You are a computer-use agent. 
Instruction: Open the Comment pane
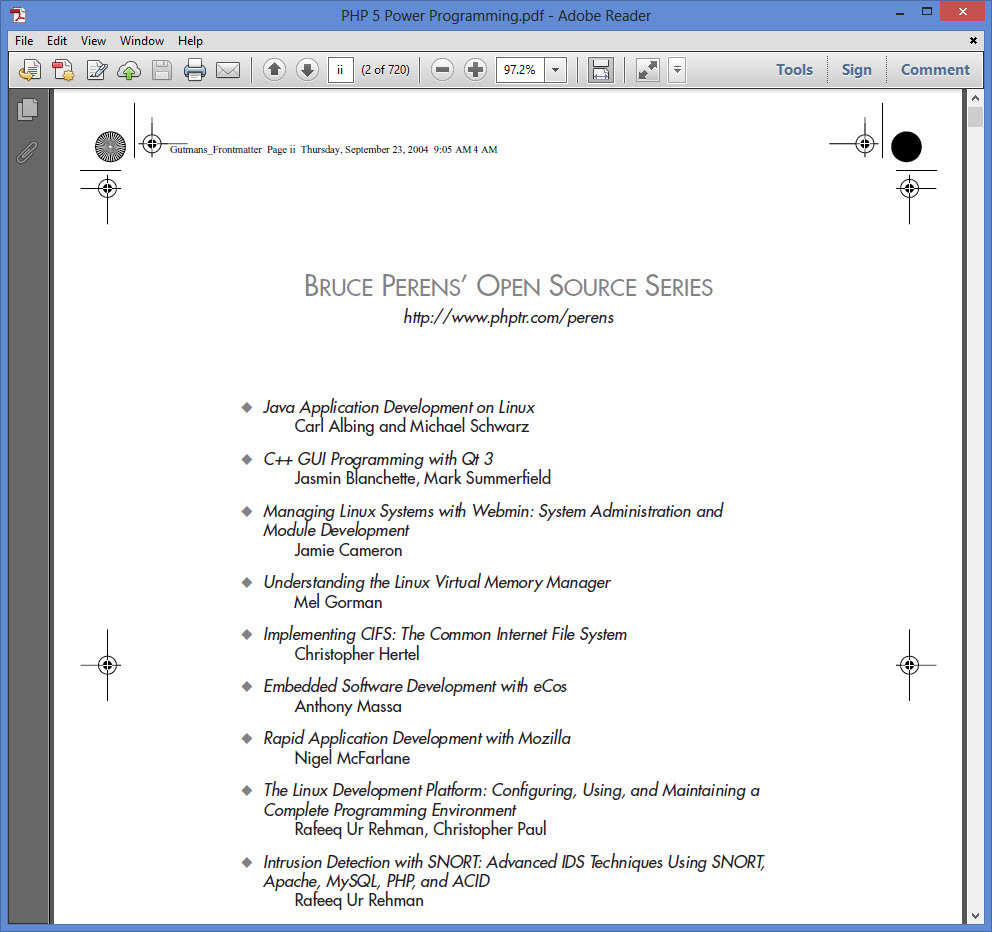pos(935,70)
